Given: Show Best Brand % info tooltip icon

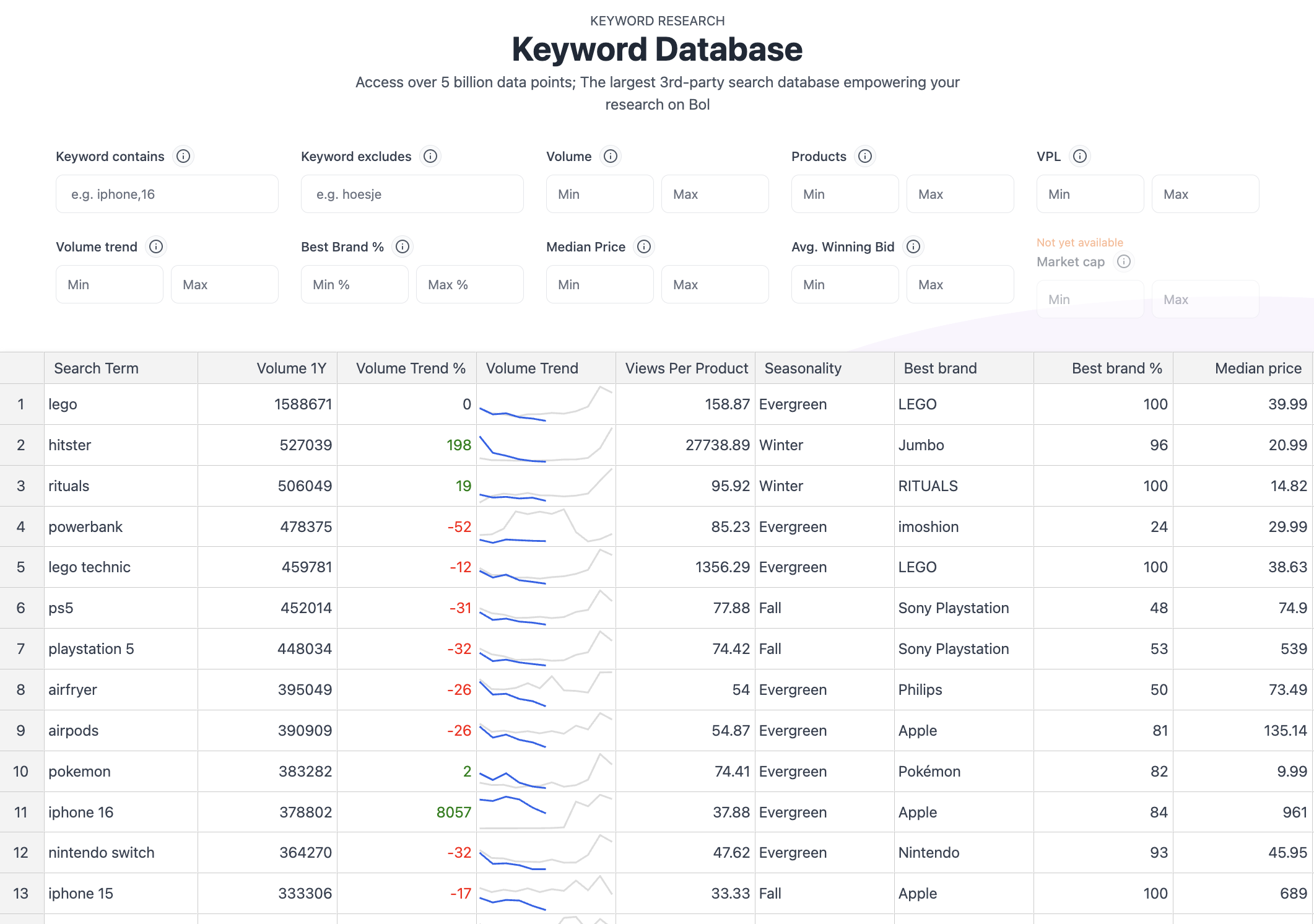Looking at the screenshot, I should (402, 246).
